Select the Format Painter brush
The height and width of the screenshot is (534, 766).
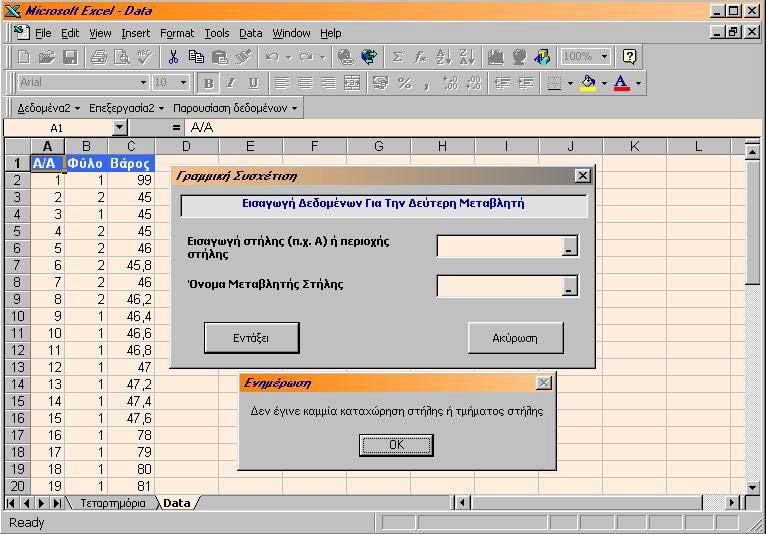click(243, 57)
